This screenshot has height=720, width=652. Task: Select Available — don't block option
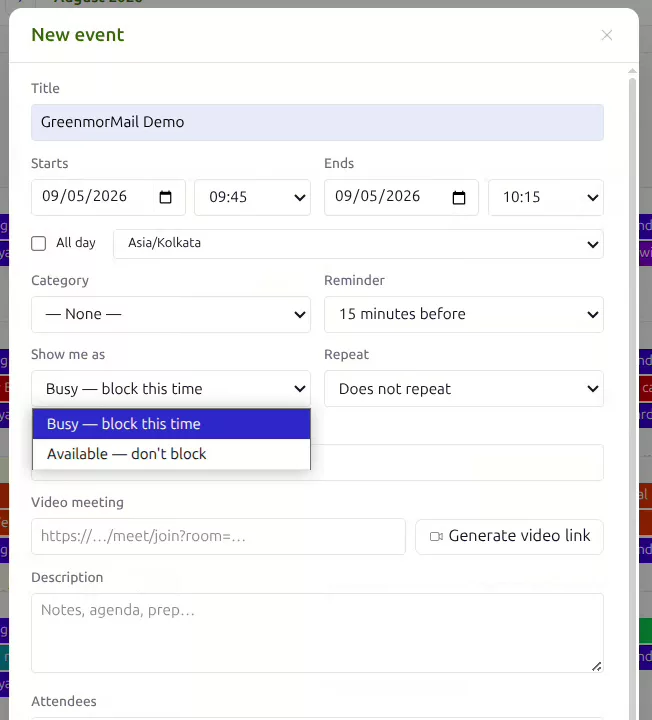pos(171,454)
